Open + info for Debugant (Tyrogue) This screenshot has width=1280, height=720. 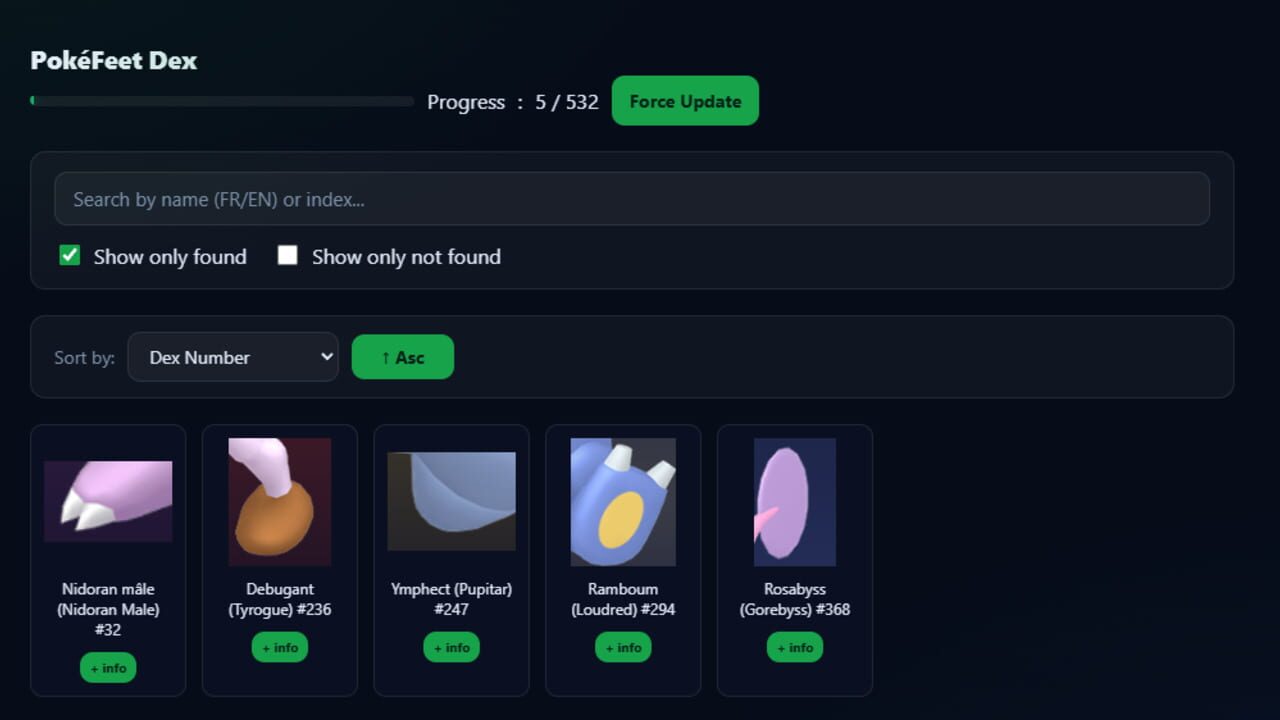pos(280,647)
